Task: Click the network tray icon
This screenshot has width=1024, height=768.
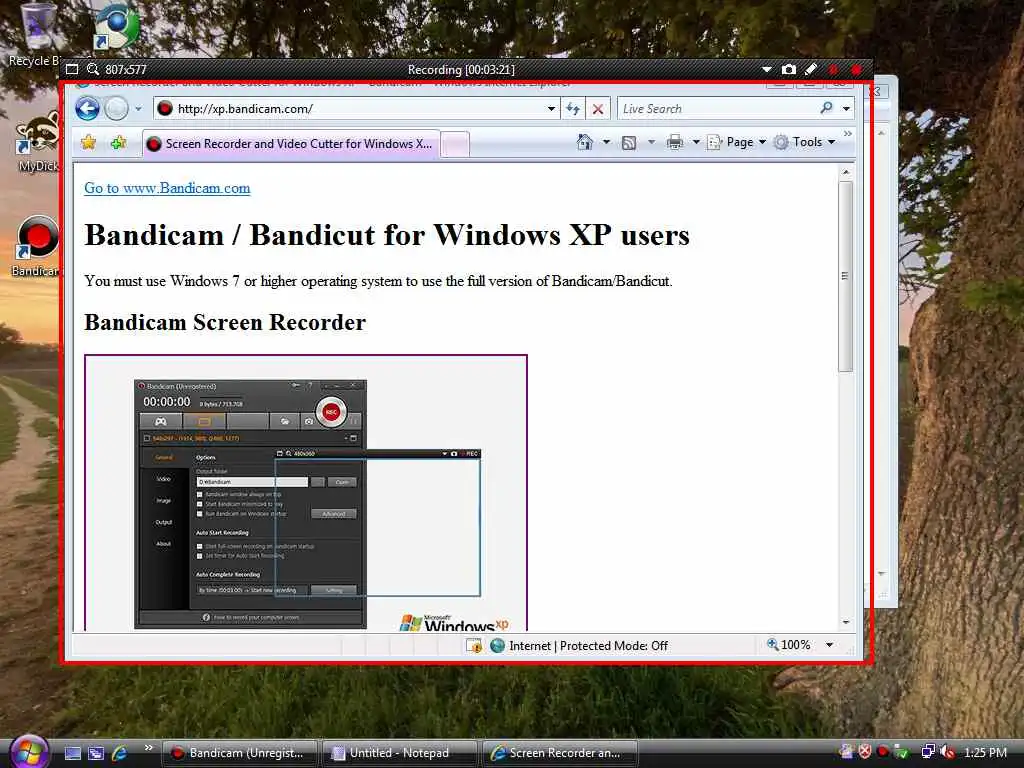Action: (x=927, y=752)
